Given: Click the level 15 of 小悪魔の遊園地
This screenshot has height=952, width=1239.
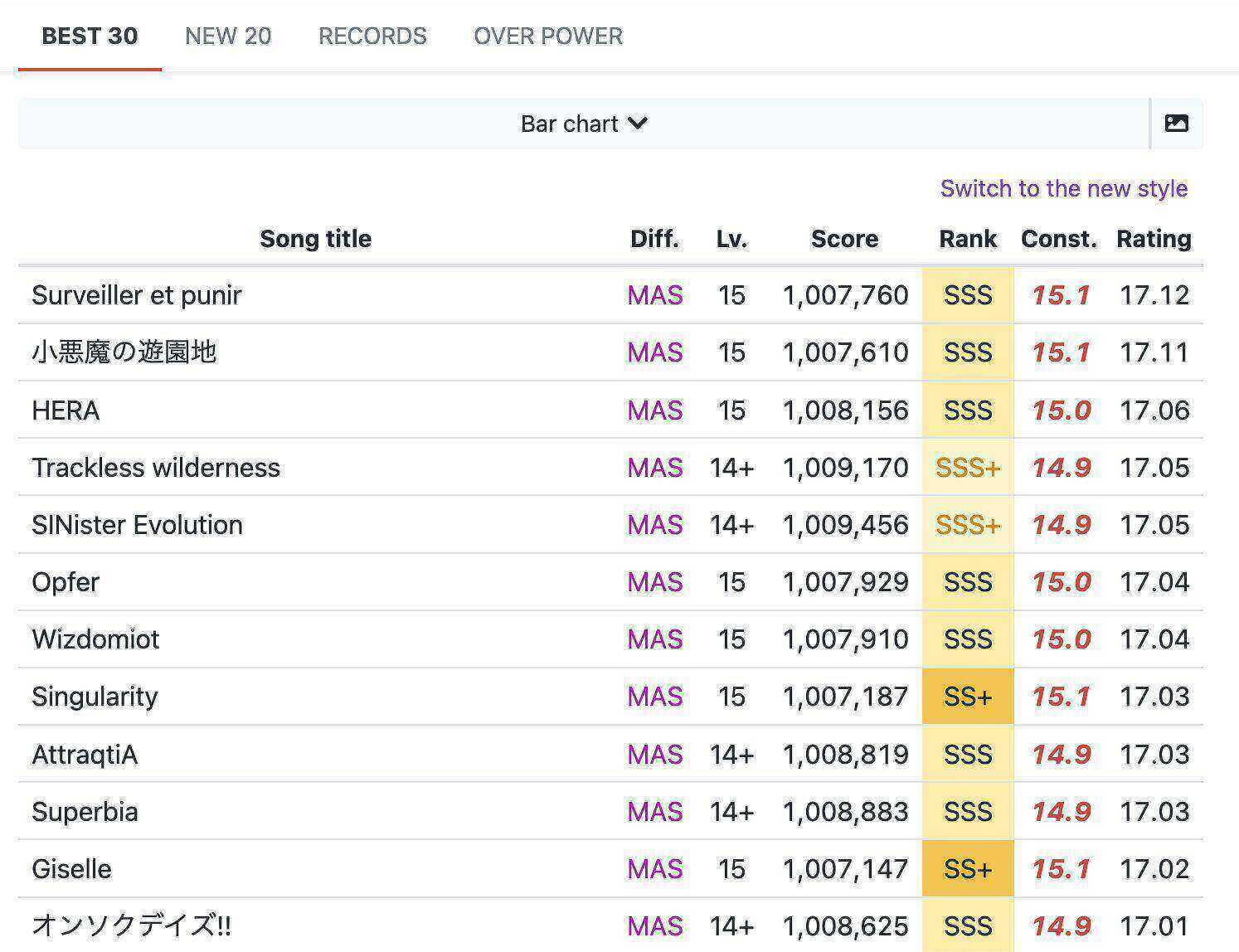Looking at the screenshot, I should (x=731, y=352).
